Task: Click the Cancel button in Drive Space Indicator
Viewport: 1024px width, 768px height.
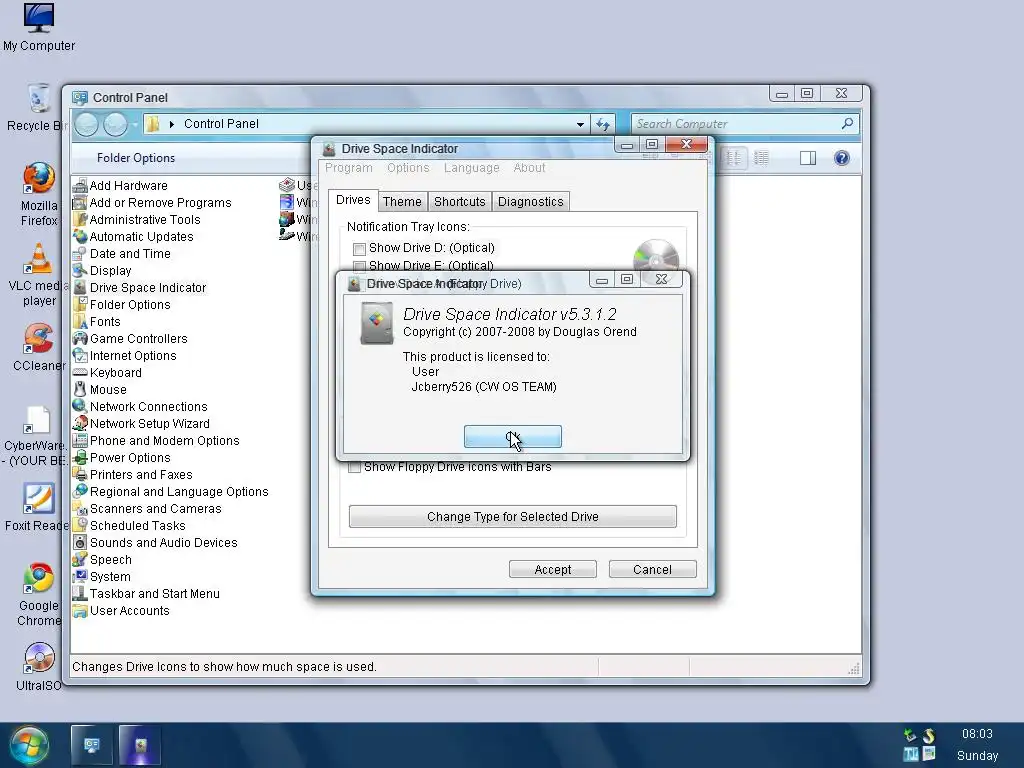Action: coord(652,569)
